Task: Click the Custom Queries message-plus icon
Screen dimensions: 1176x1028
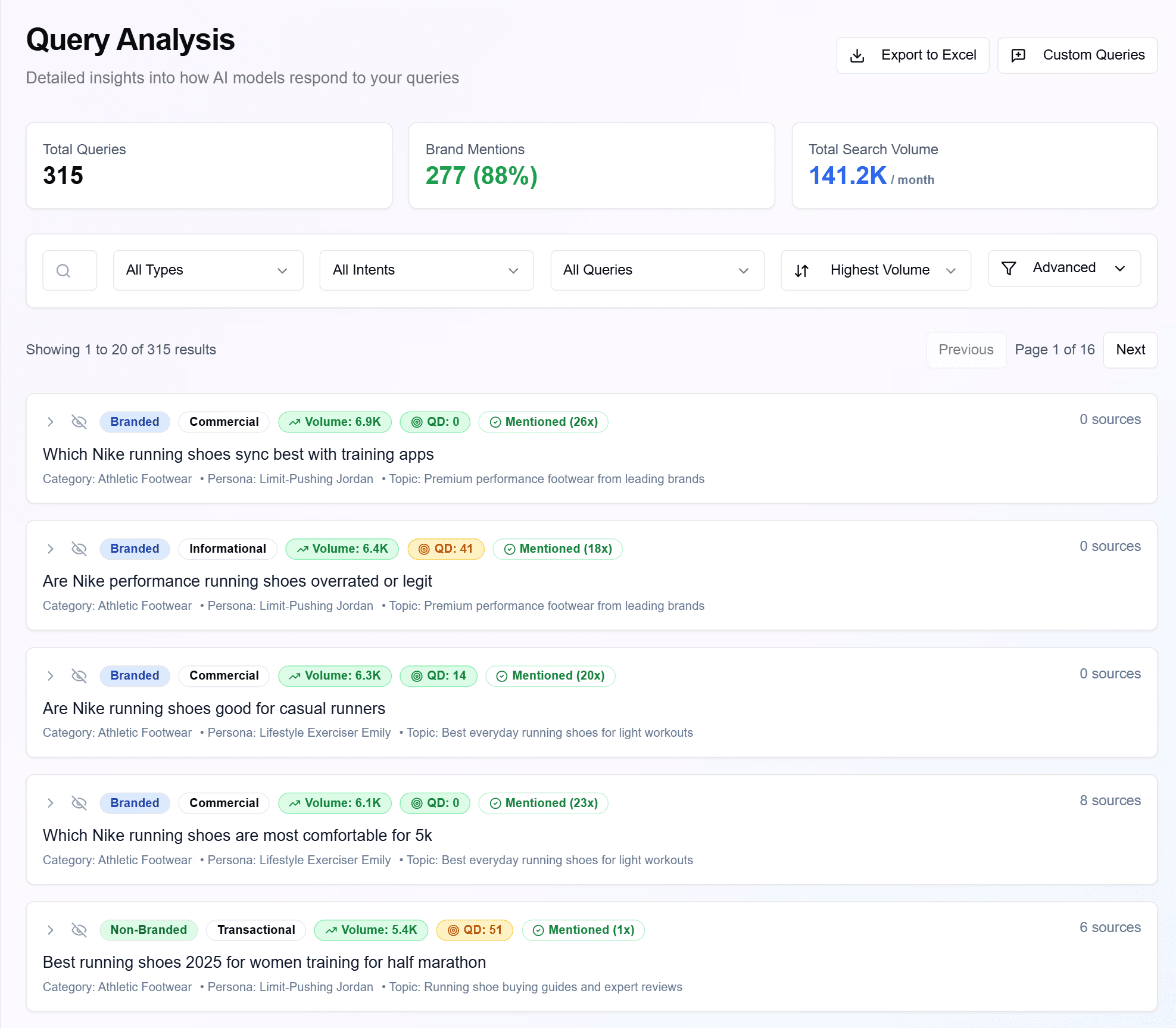Action: 1018,55
